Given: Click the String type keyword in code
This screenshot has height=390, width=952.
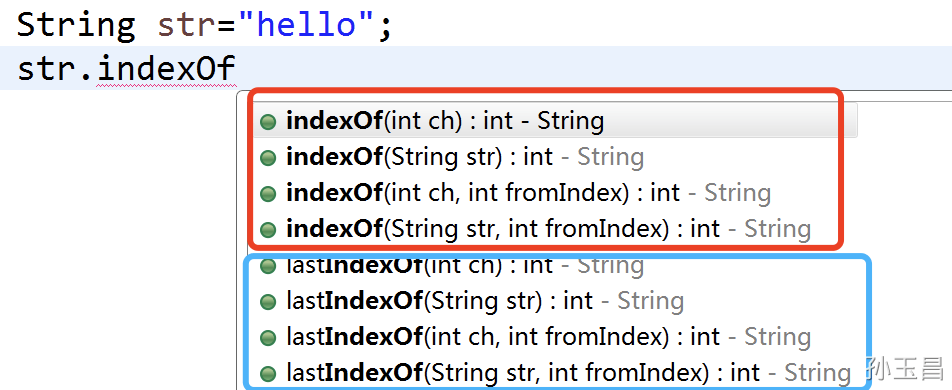Looking at the screenshot, I should pyautogui.click(x=76, y=26).
